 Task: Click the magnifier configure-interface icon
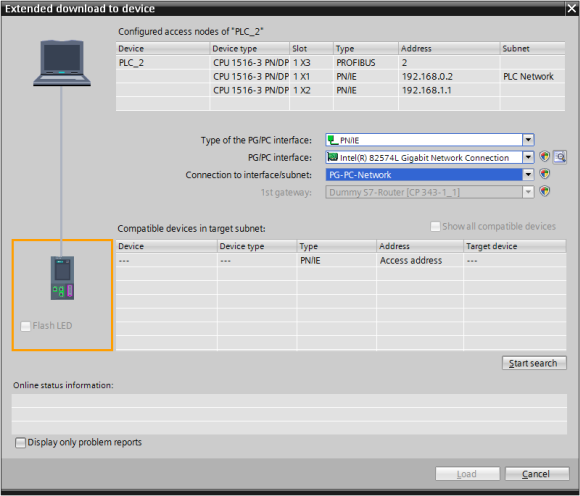pyautogui.click(x=560, y=157)
